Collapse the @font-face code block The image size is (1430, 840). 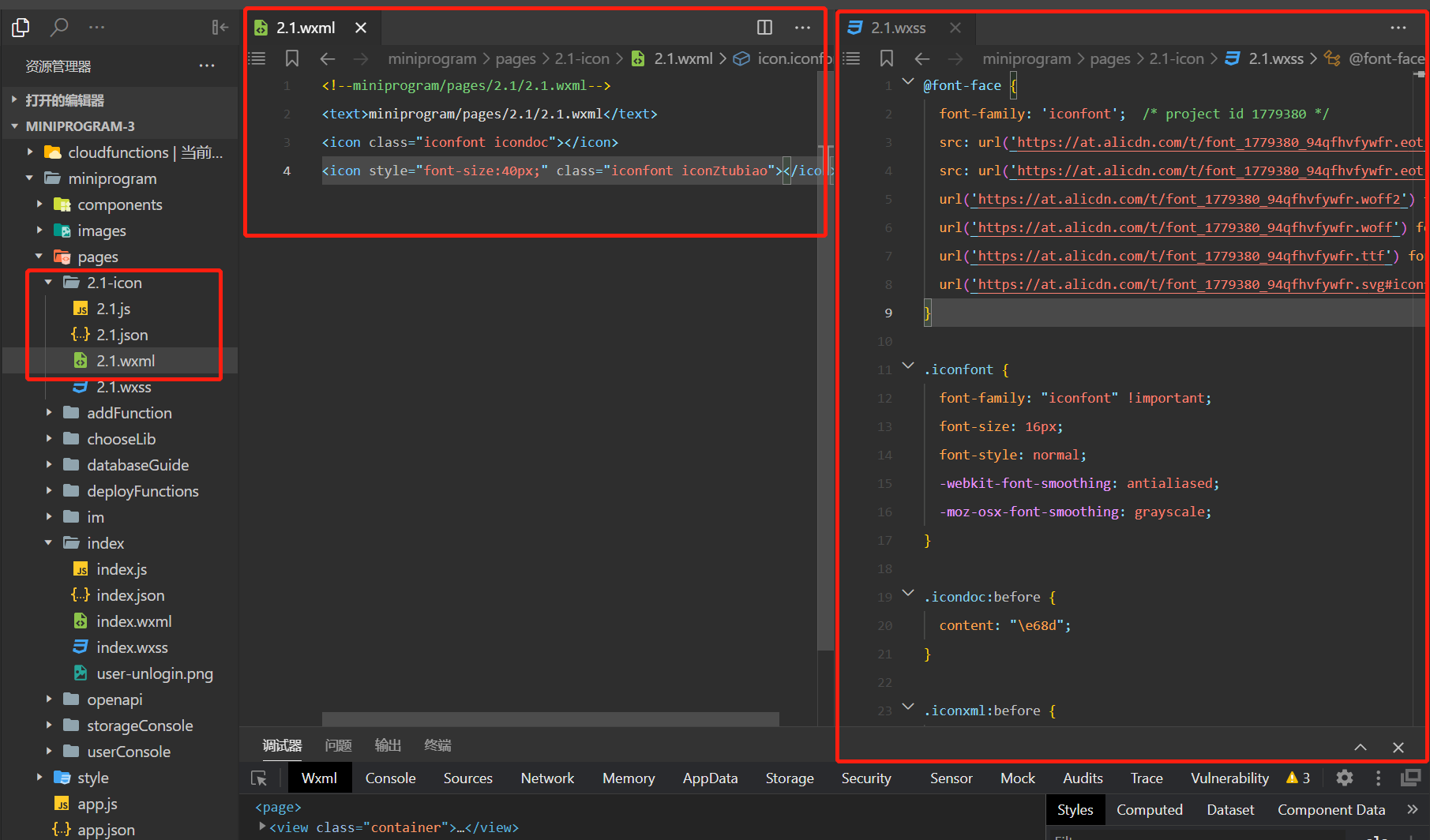pos(908,82)
